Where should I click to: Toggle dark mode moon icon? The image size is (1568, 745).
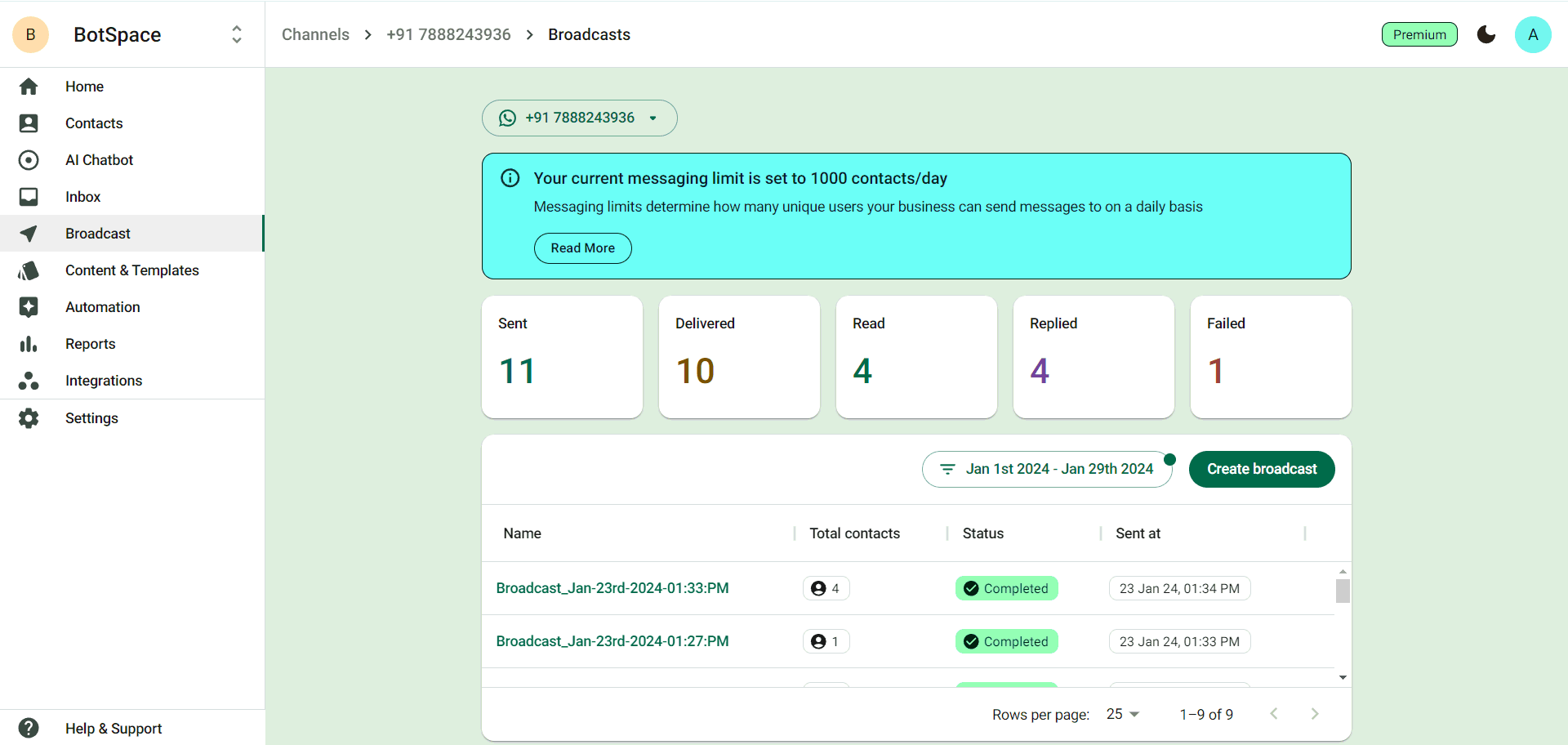click(x=1486, y=34)
